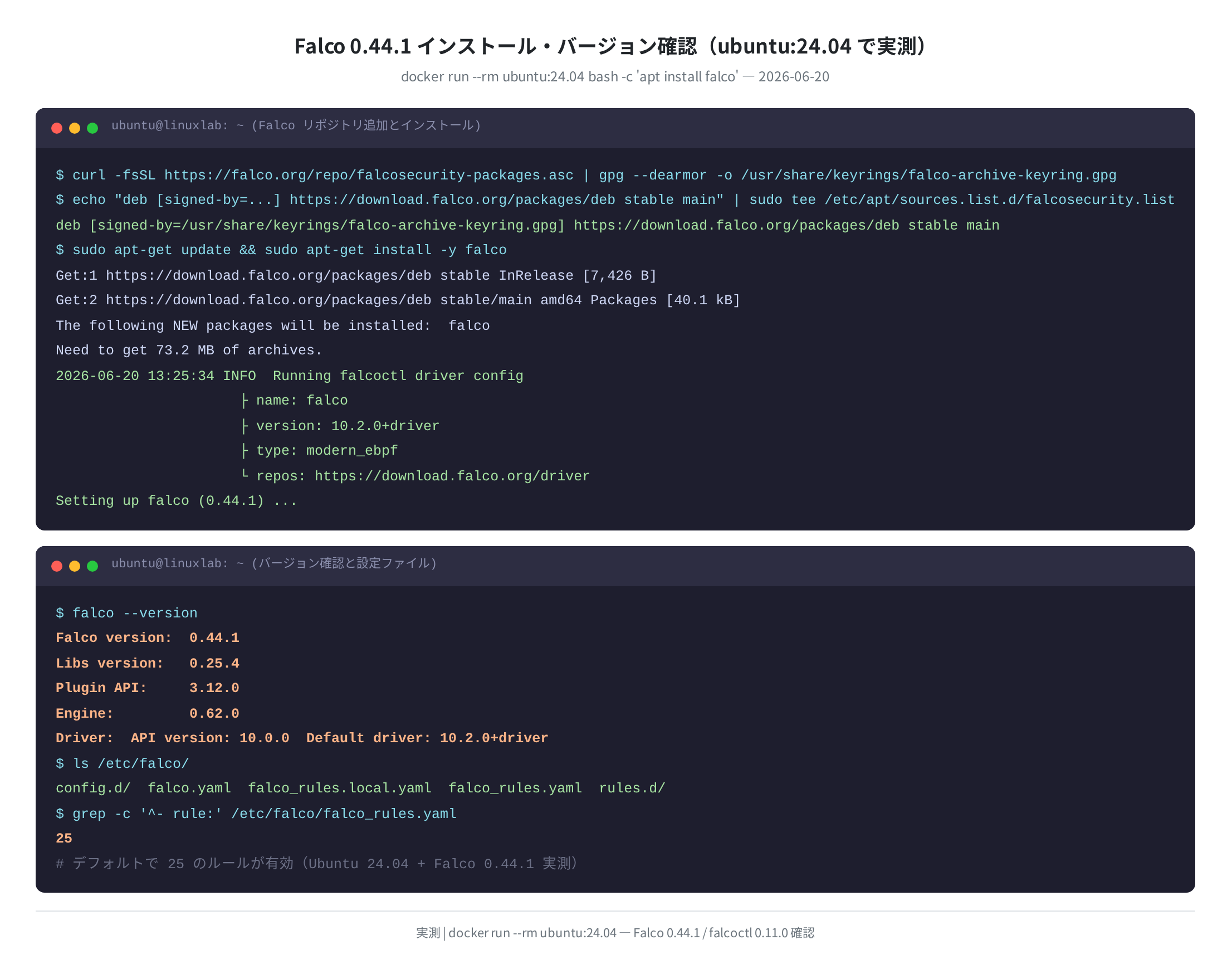Click the 'type: modern_ebpf' tree line

[x=319, y=451]
